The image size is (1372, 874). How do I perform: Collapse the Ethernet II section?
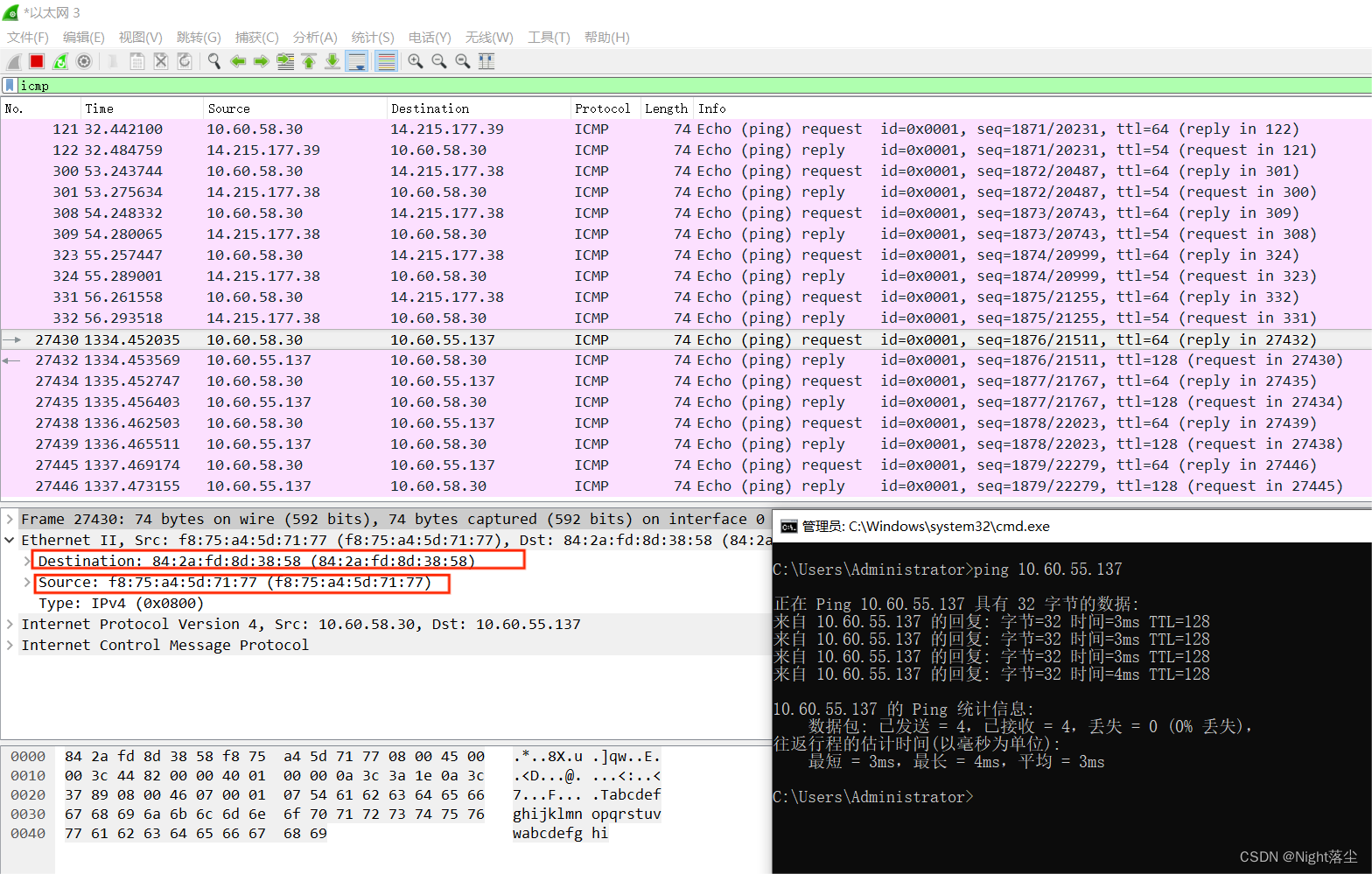click(10, 541)
